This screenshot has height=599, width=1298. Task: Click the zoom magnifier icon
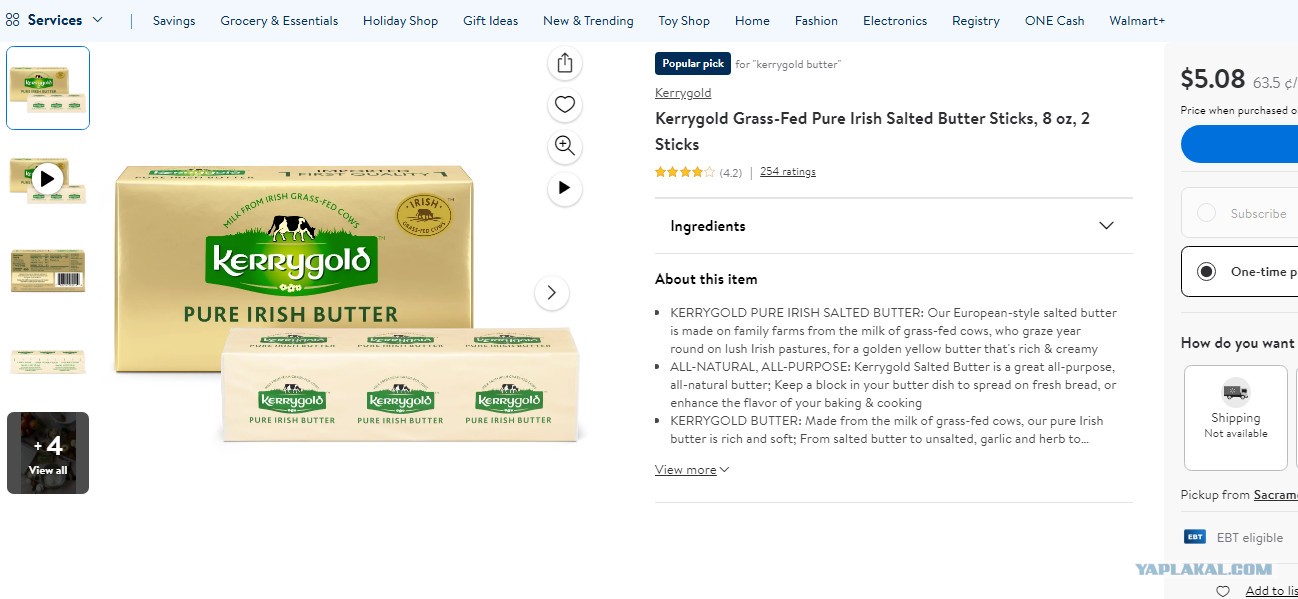pyautogui.click(x=565, y=146)
